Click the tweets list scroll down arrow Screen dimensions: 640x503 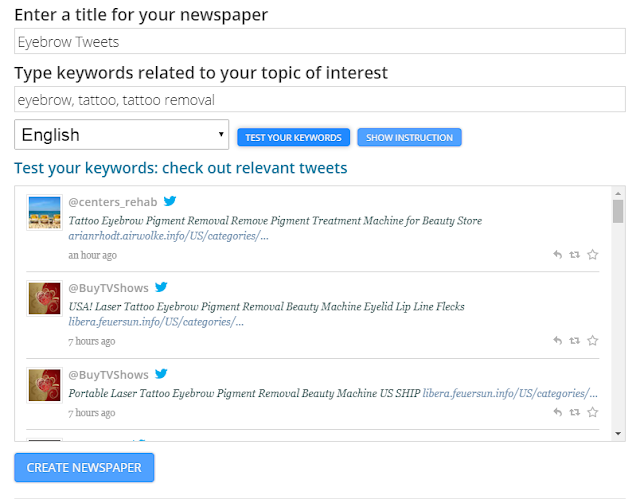618,434
